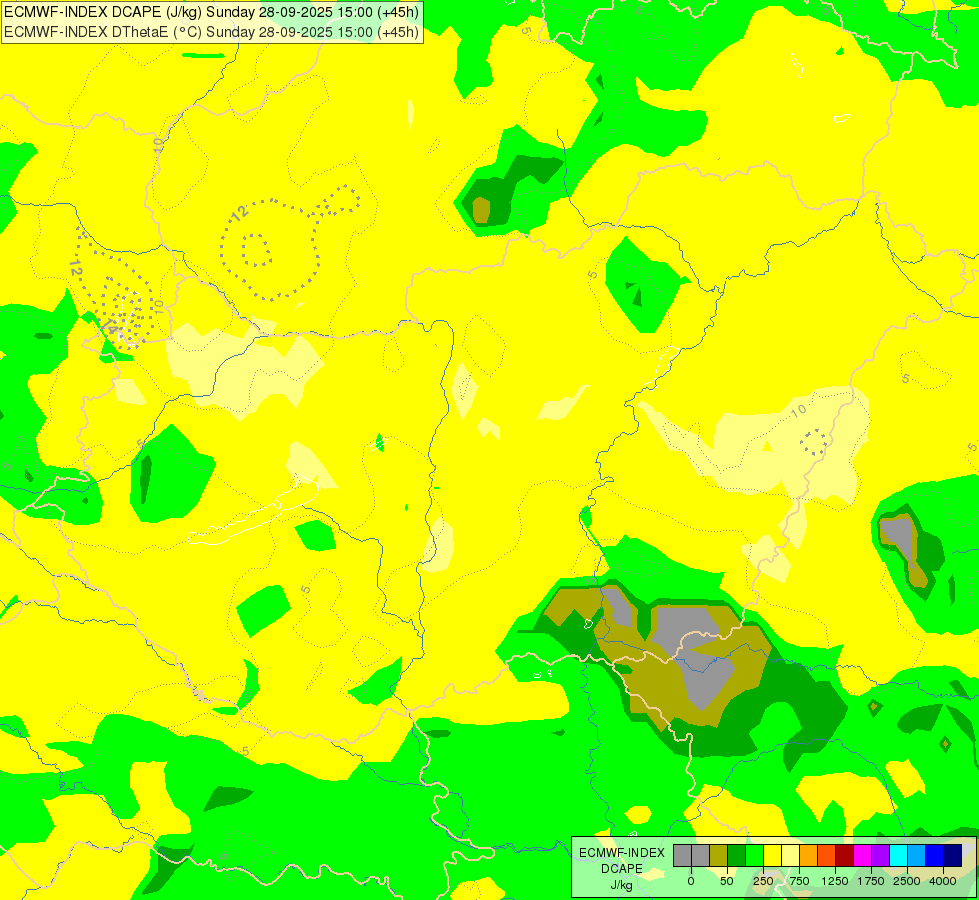This screenshot has width=979, height=900.
Task: Select the dark green legend swatch
Action: 737,855
